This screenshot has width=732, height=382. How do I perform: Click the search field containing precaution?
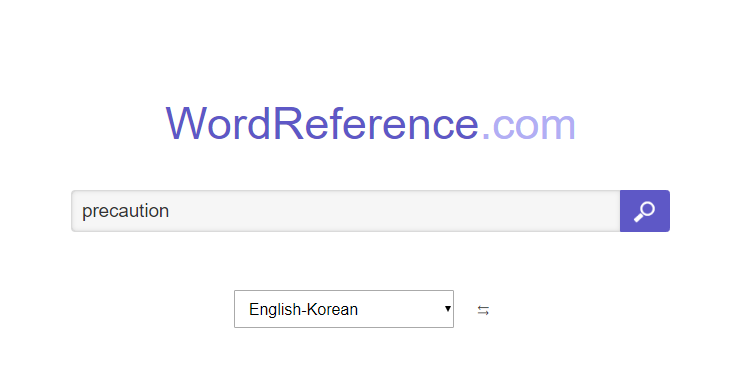click(346, 211)
